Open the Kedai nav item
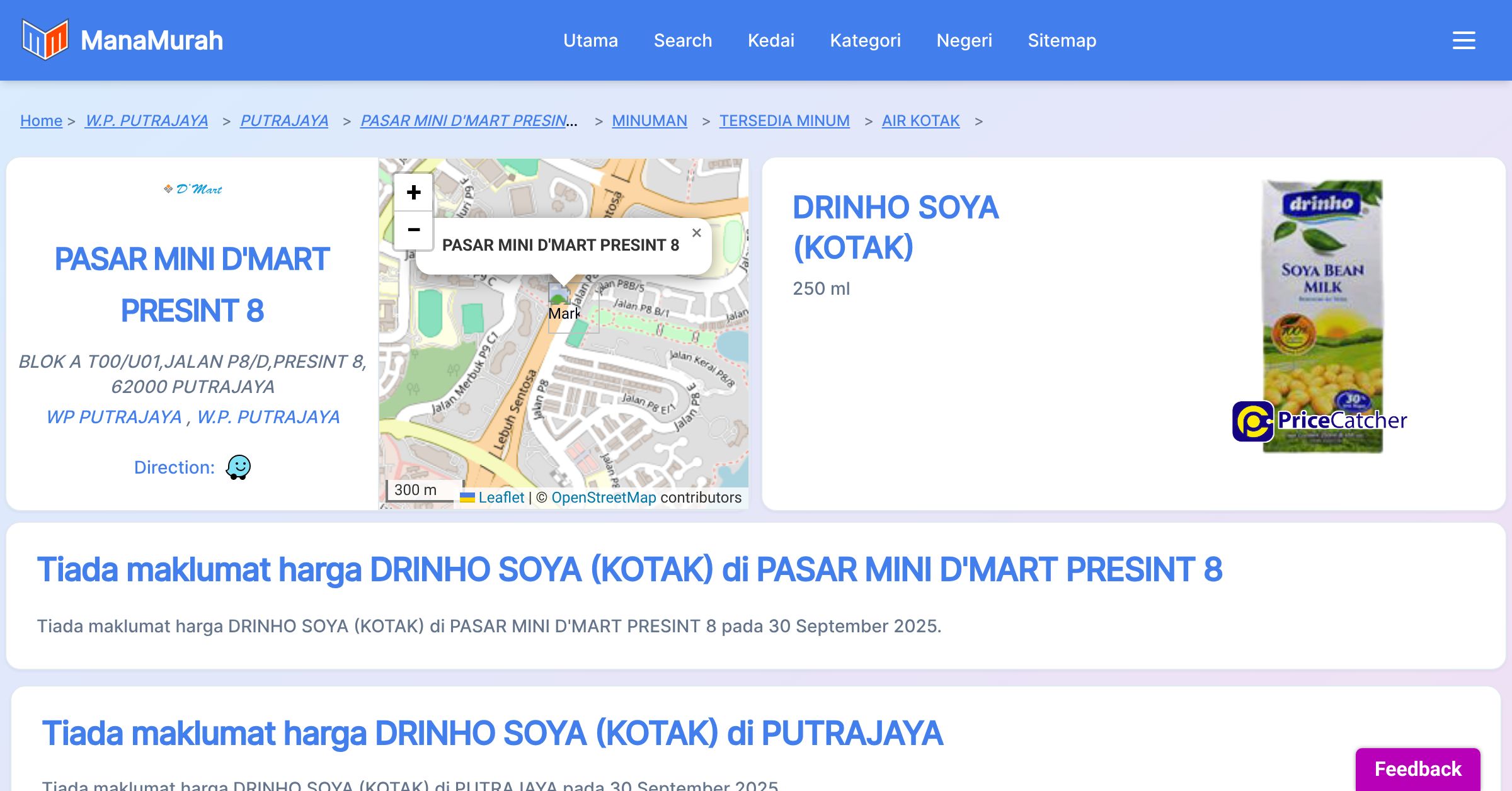This screenshot has width=1512, height=791. pos(771,40)
